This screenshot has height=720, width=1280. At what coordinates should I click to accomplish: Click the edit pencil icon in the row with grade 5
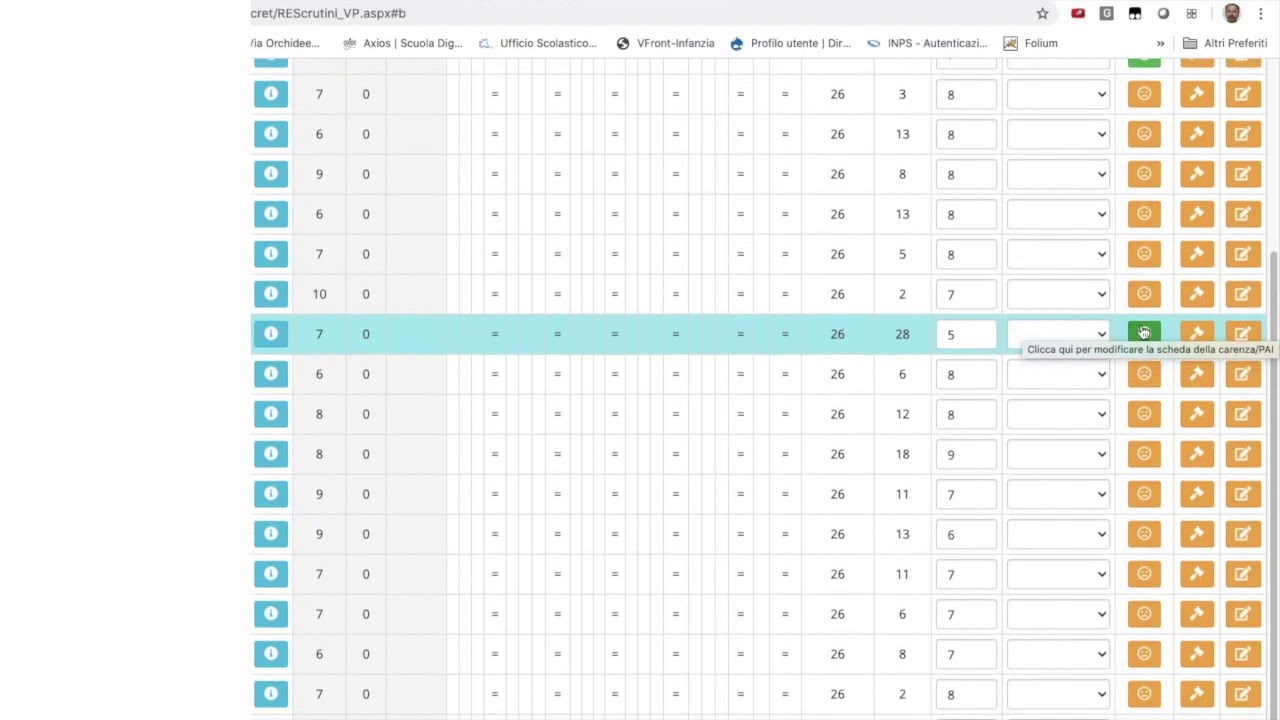click(1242, 334)
